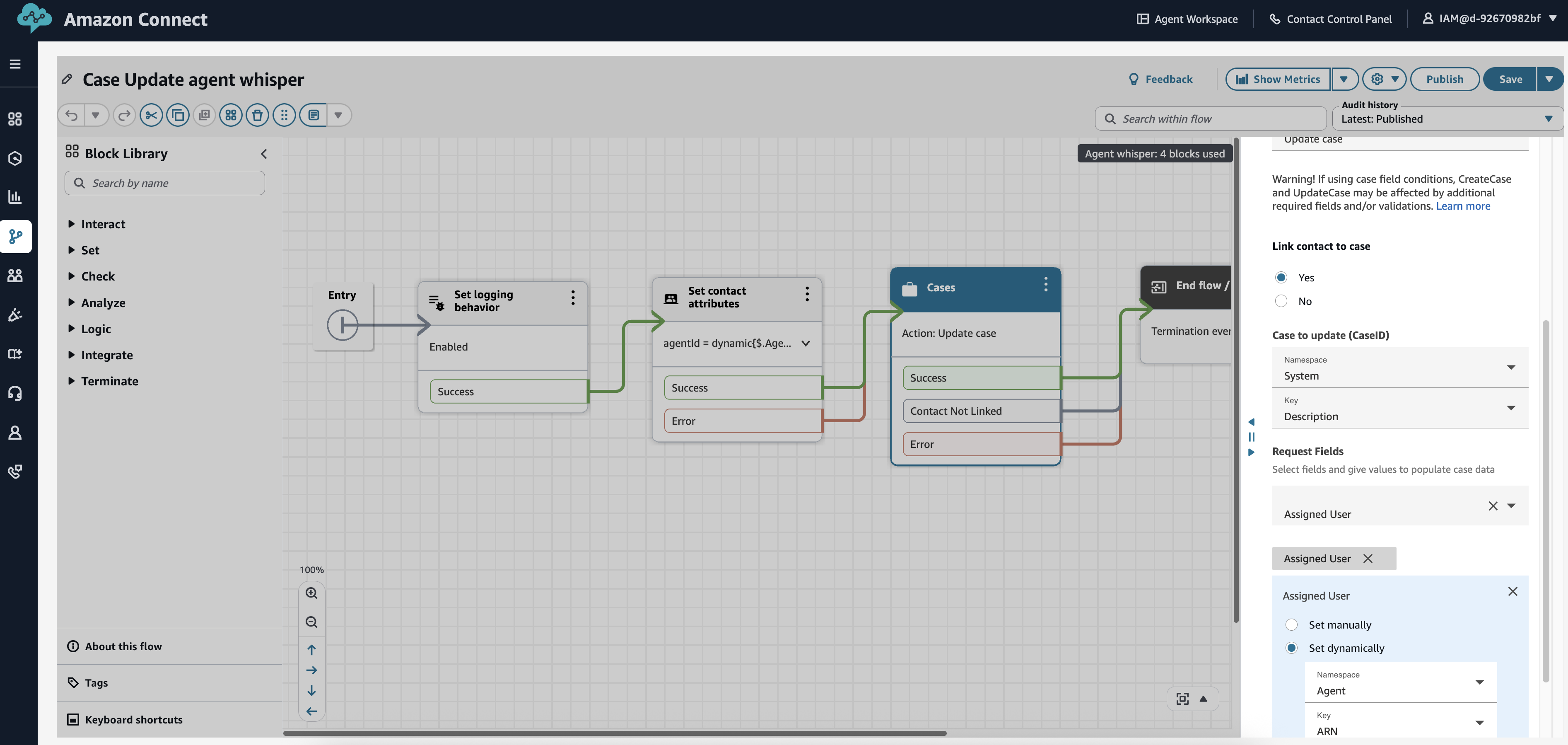Click the Redo arrow icon
This screenshot has height=745, width=1568.
pos(124,114)
